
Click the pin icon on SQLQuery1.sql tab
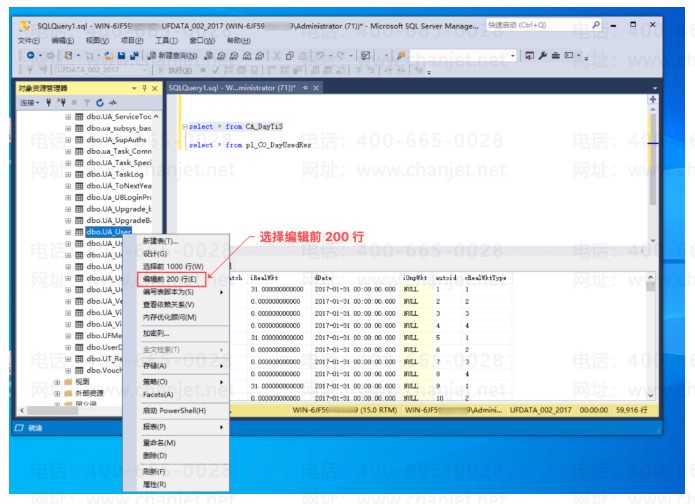coord(305,88)
